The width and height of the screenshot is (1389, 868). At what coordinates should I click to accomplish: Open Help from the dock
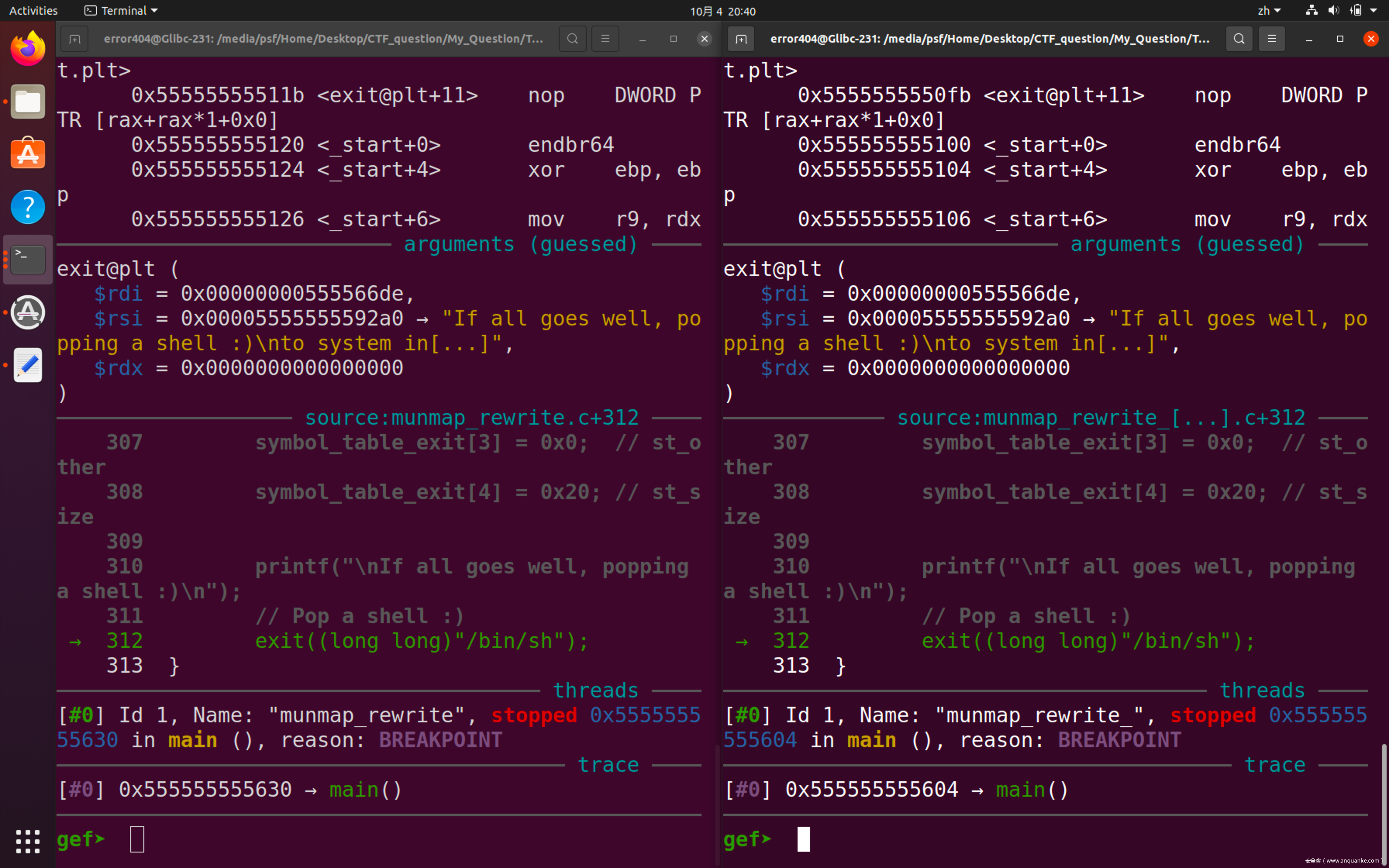[28, 207]
